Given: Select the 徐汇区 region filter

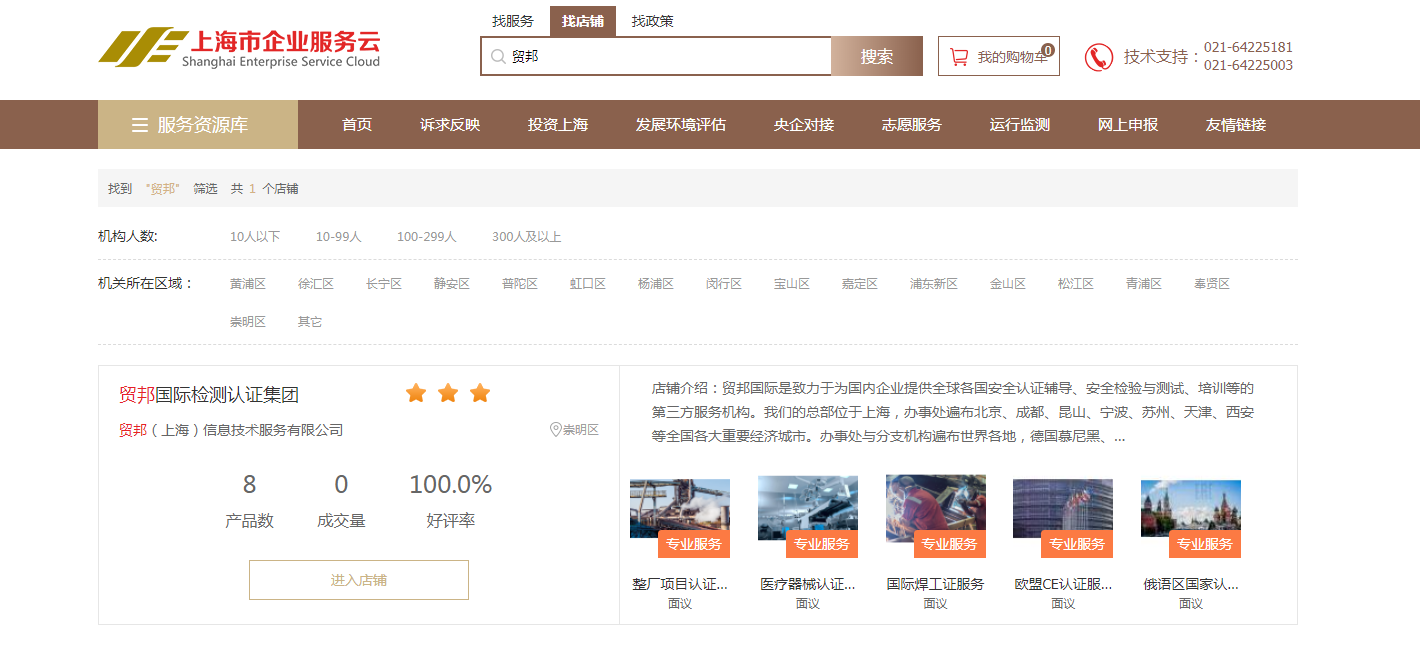Looking at the screenshot, I should click(x=316, y=283).
